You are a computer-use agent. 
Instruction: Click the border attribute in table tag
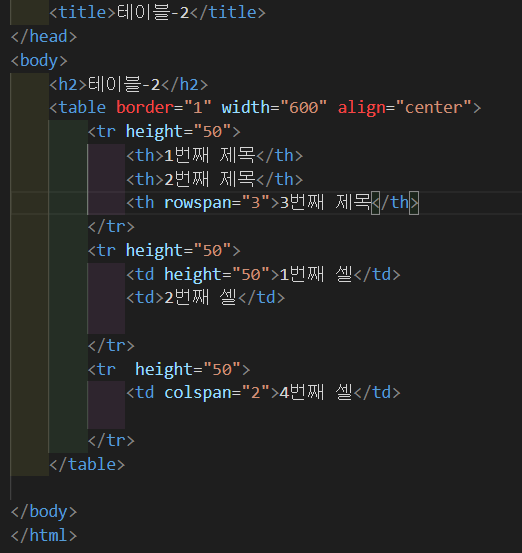145,108
